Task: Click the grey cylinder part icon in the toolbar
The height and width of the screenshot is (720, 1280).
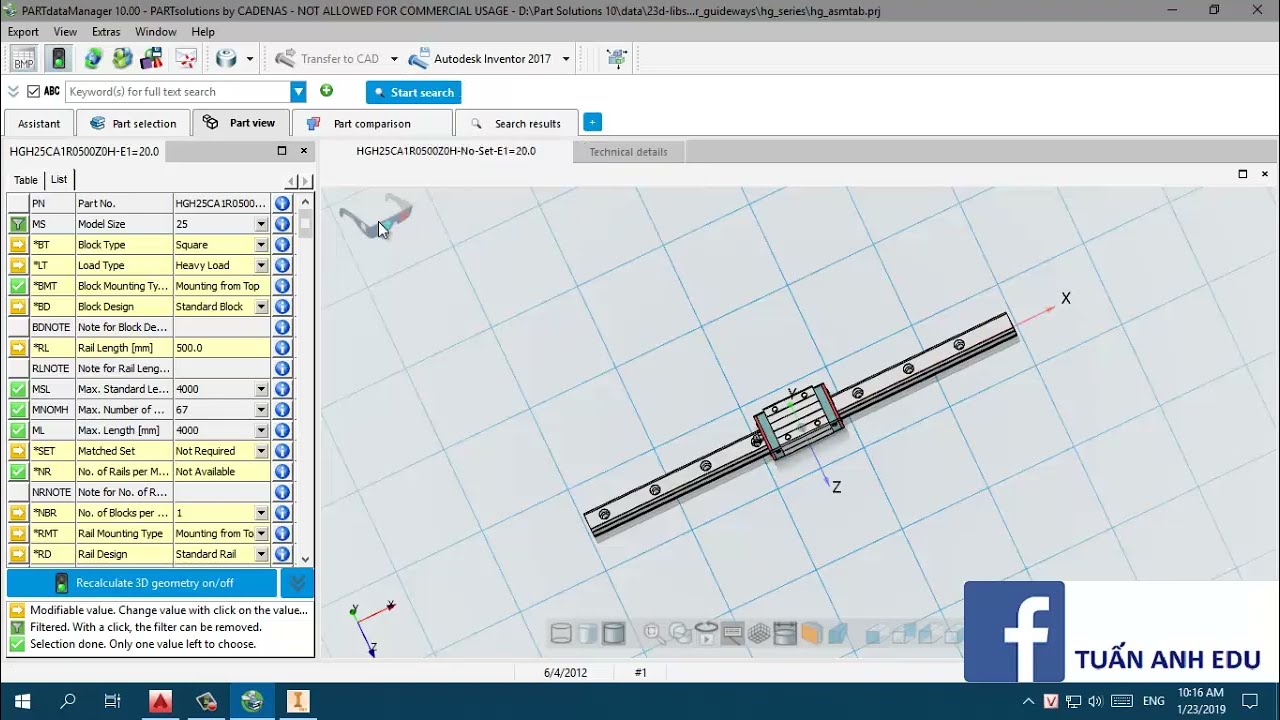Action: coord(227,59)
